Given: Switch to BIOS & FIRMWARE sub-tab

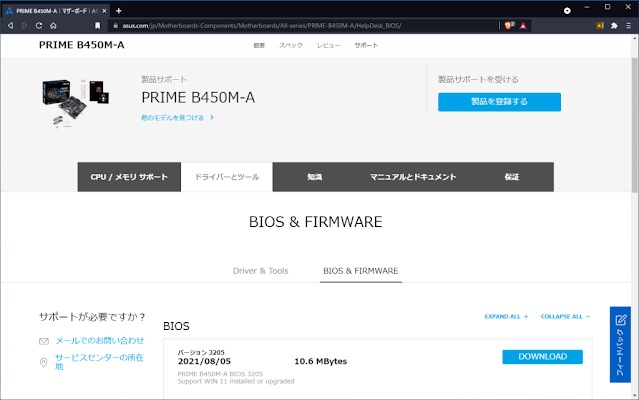Looking at the screenshot, I should (x=361, y=271).
